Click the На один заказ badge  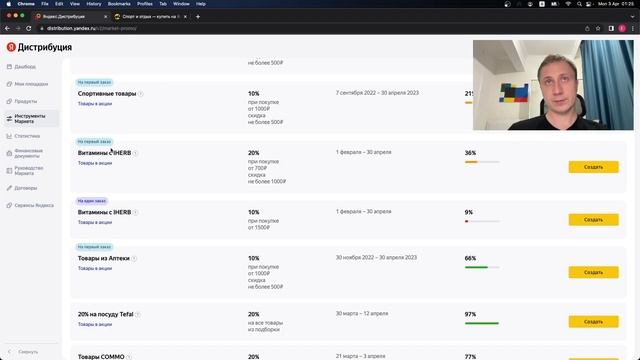coord(91,201)
